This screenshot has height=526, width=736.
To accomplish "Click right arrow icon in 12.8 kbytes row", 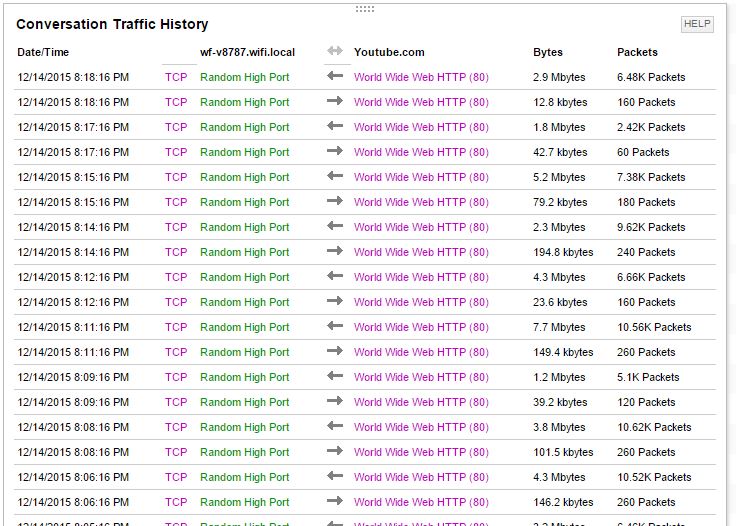I will [335, 100].
